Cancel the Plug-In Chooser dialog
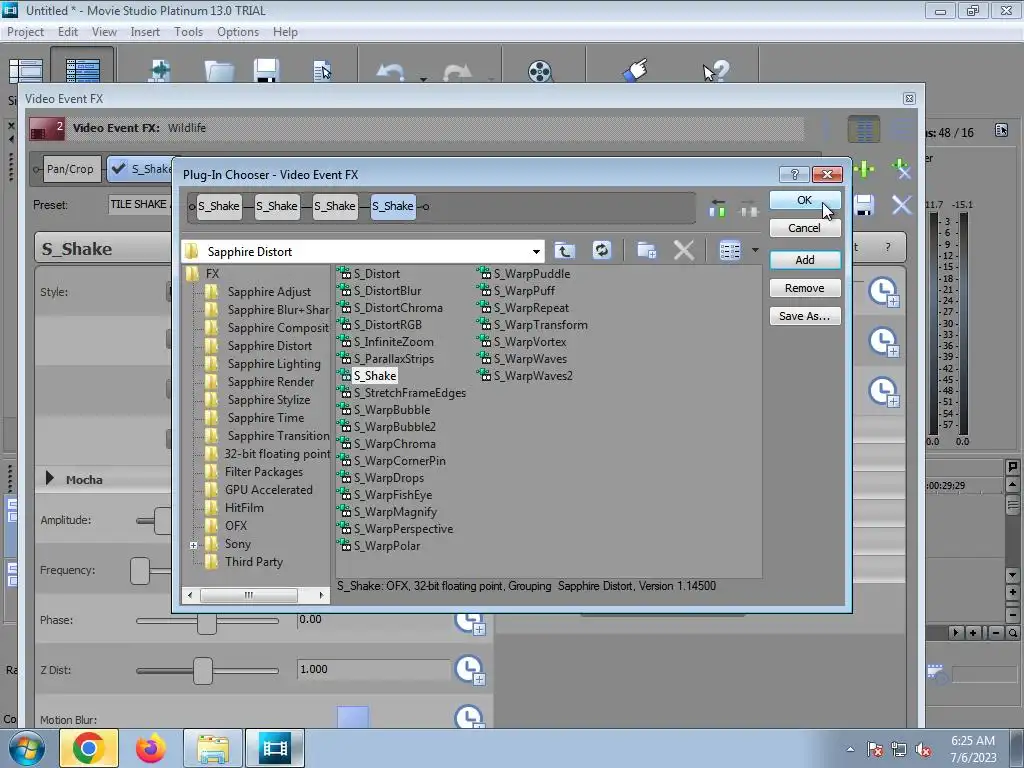This screenshot has width=1024, height=768. 805,228
